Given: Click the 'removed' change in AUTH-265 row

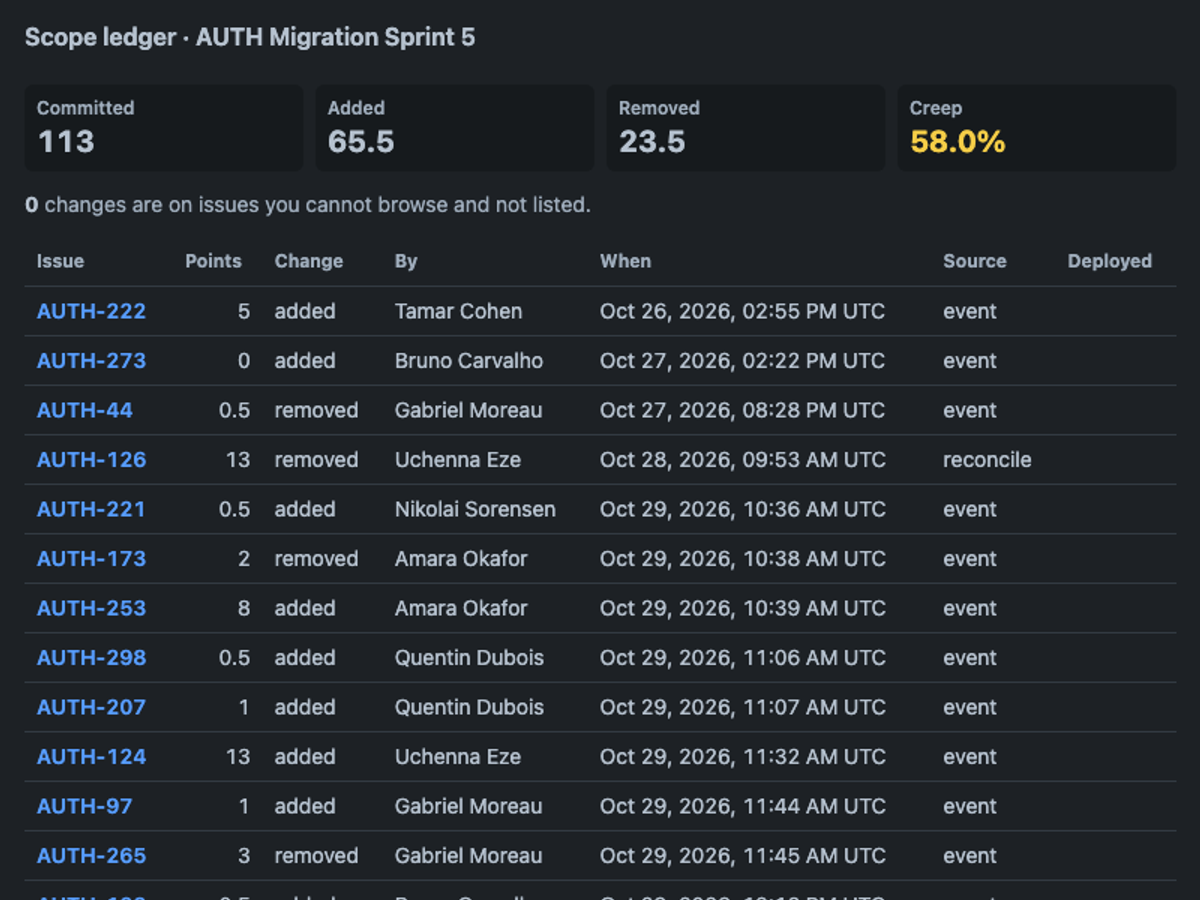Looking at the screenshot, I should [316, 856].
